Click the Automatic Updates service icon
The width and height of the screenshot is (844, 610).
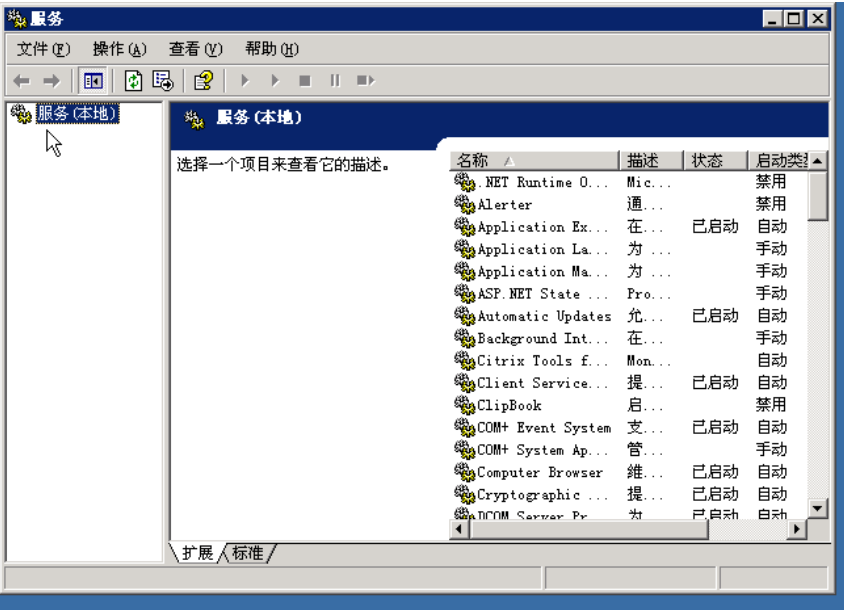pos(465,316)
